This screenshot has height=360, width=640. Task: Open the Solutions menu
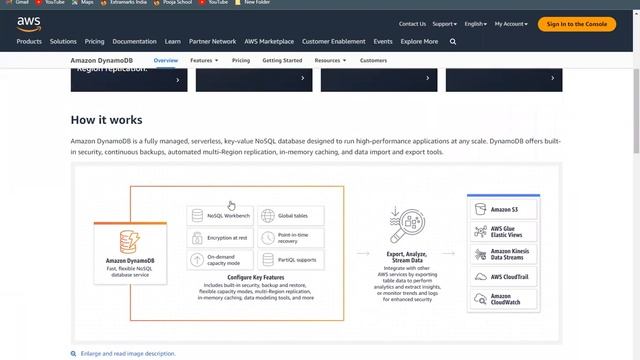click(63, 42)
